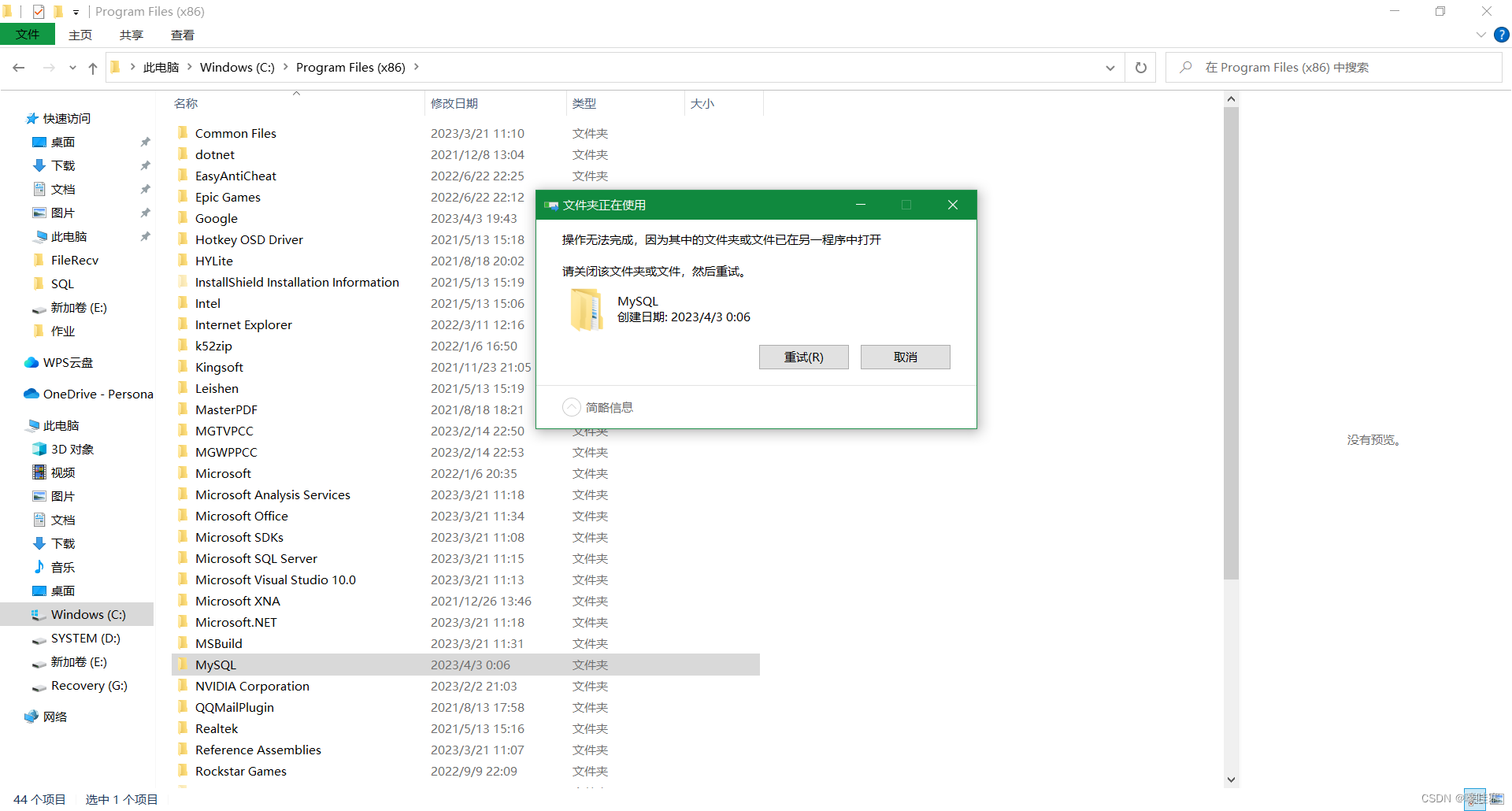Open SYSTEM (D:) drive
The width and height of the screenshot is (1512, 811).
click(x=86, y=638)
